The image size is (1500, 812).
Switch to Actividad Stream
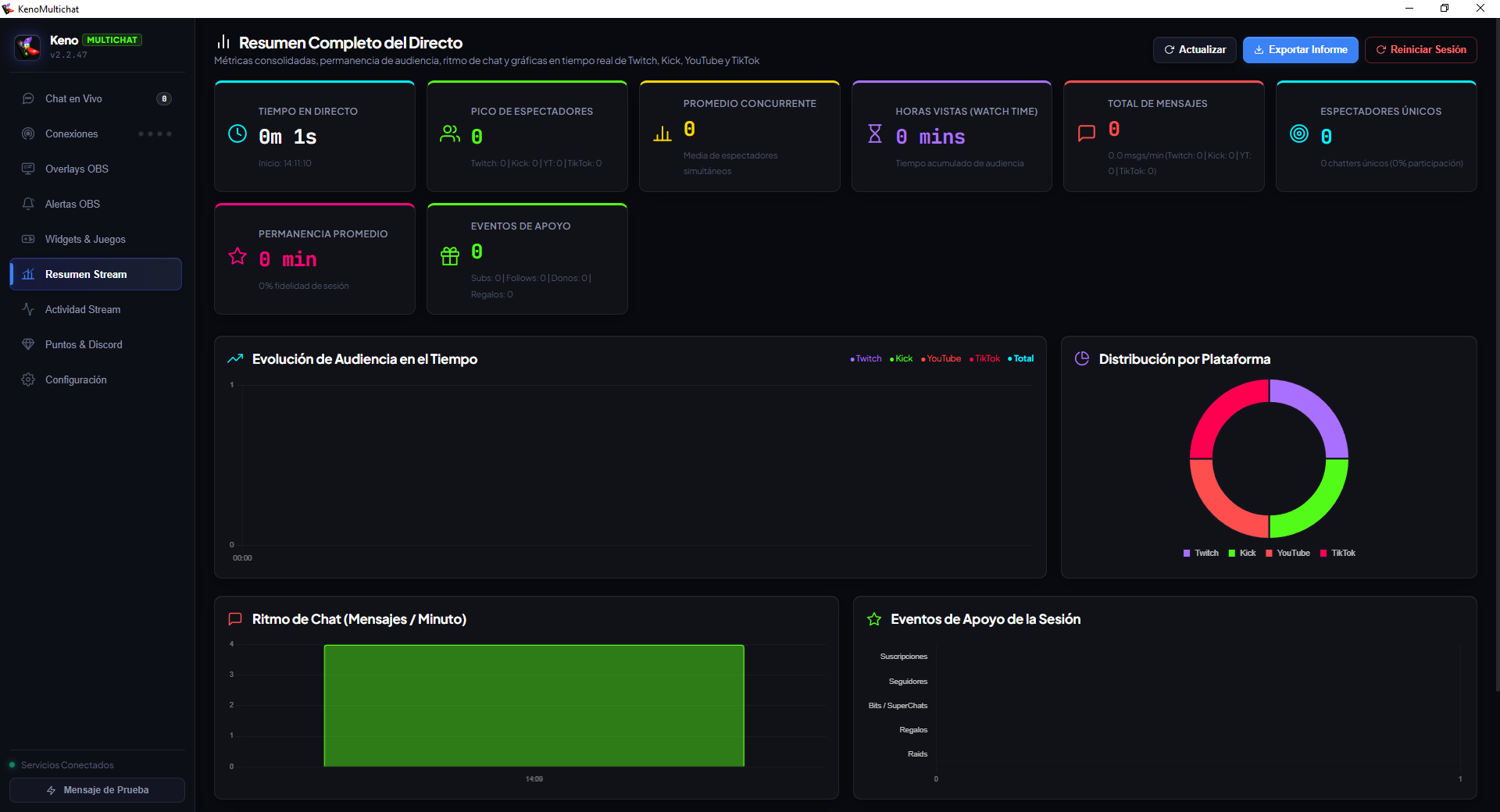coord(96,309)
